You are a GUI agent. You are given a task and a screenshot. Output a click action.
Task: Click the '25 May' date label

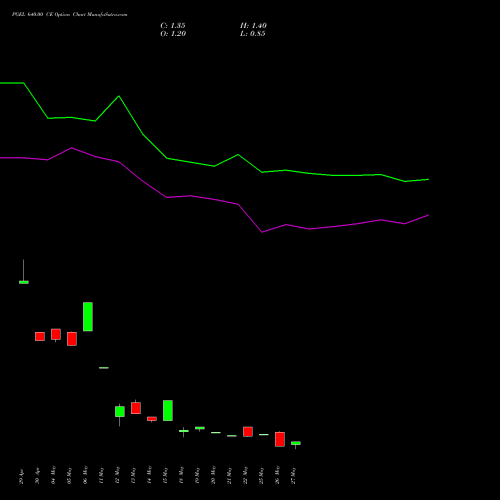261,475
